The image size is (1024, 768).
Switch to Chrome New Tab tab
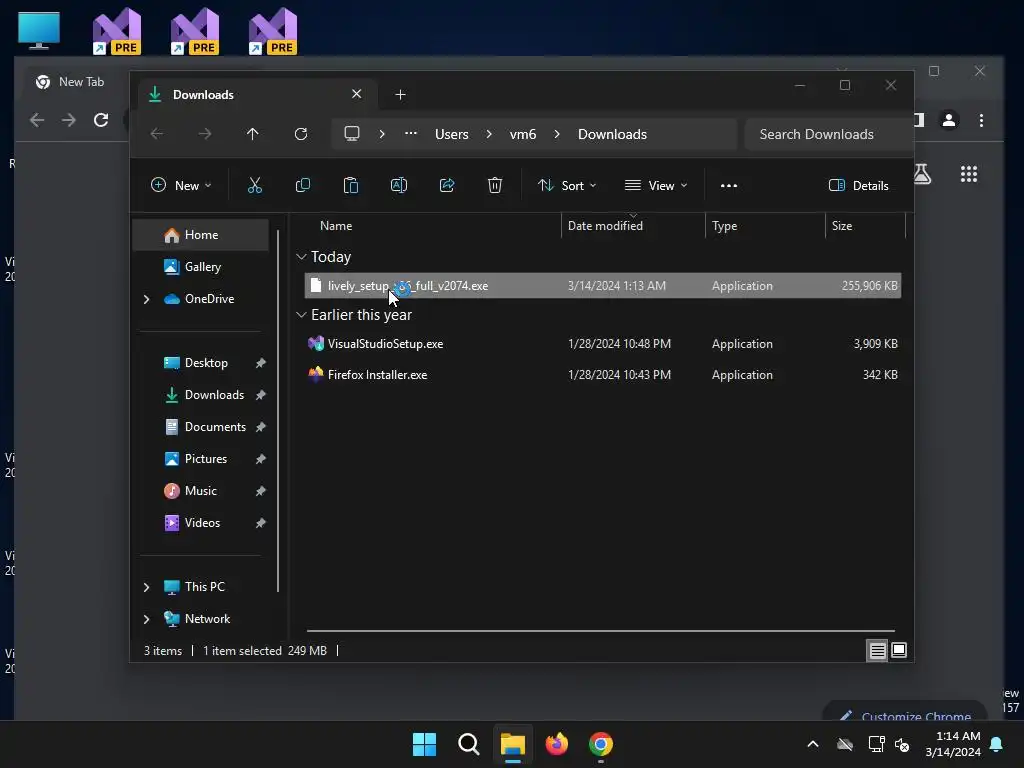(71, 82)
